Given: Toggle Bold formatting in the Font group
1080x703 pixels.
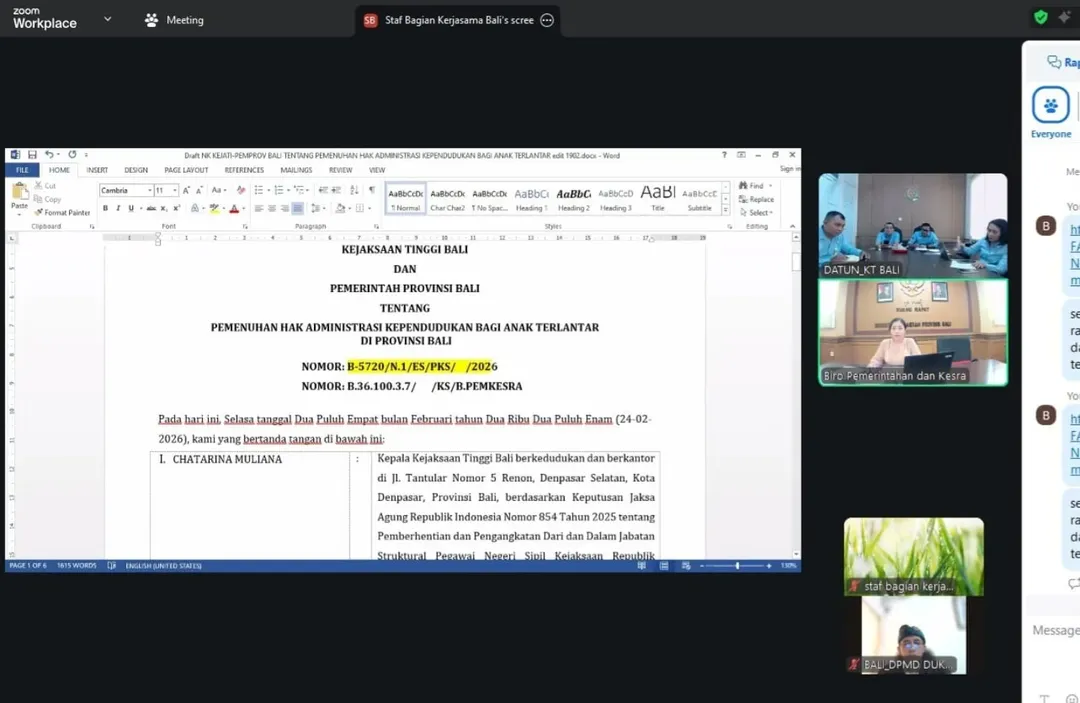Looking at the screenshot, I should tap(105, 208).
